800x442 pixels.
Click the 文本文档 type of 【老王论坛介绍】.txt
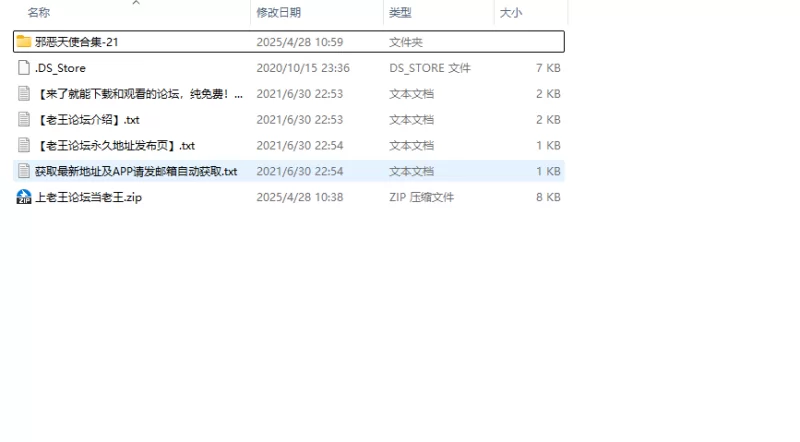point(411,120)
